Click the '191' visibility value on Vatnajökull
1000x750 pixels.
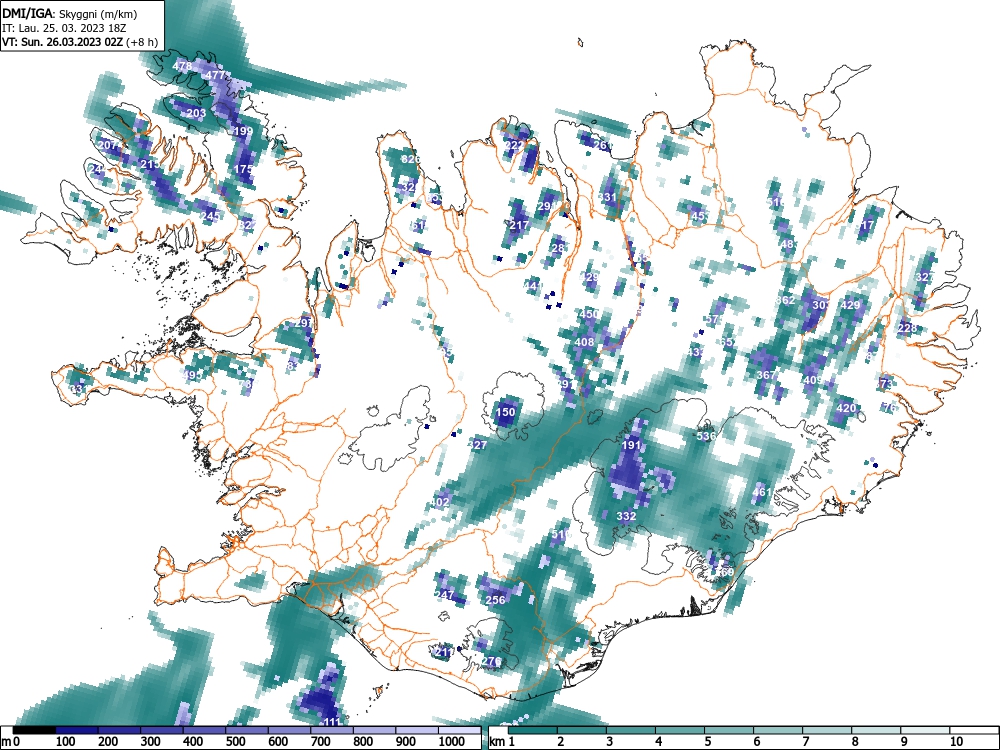coord(631,446)
